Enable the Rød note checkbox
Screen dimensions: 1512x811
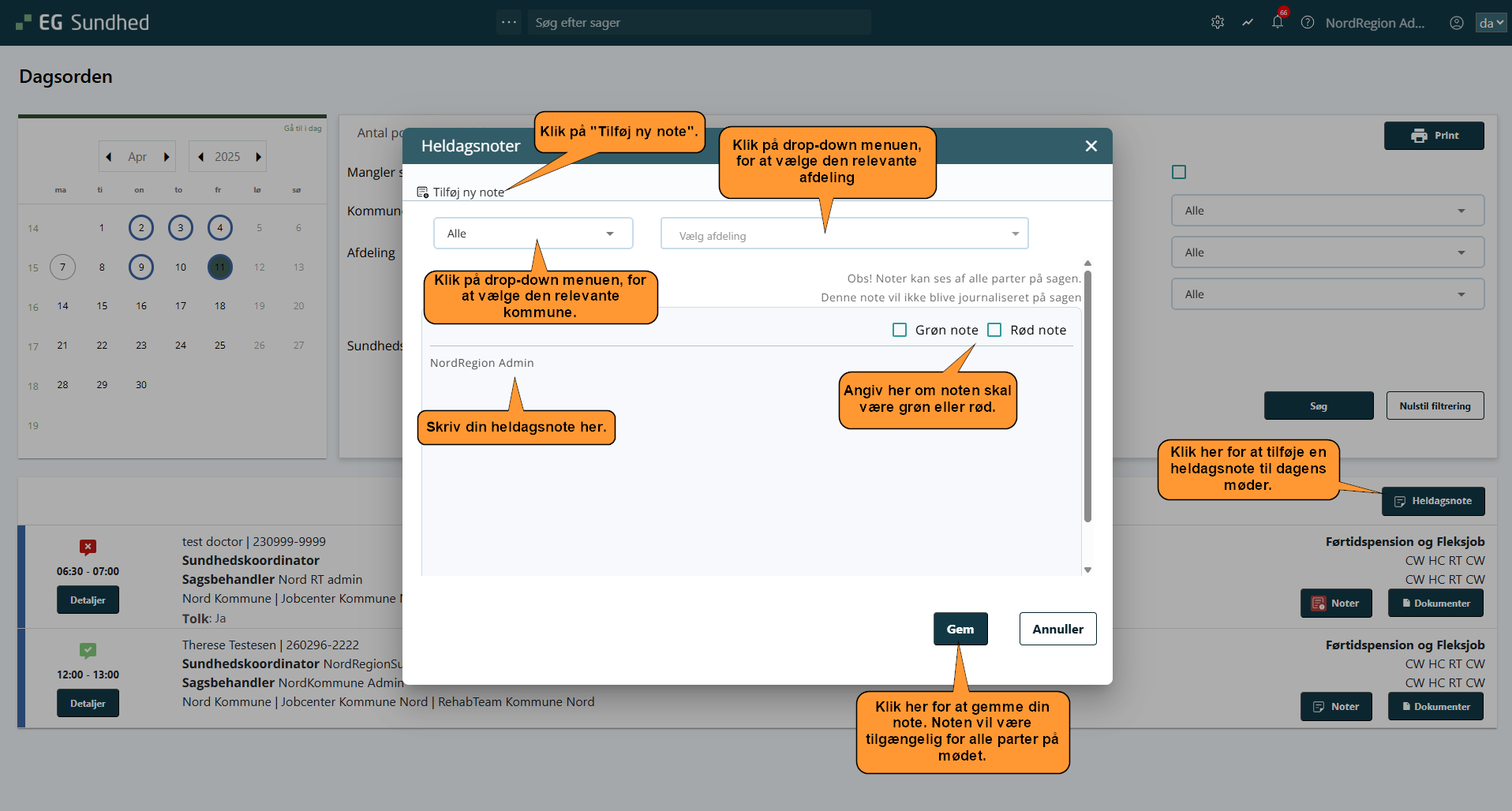(994, 330)
